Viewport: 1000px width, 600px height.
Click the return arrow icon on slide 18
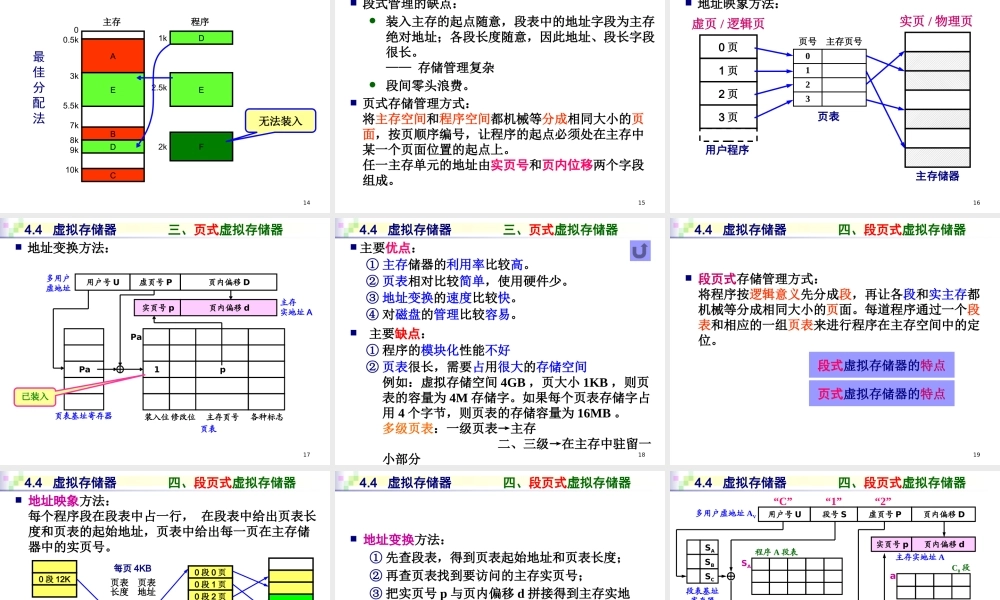pyautogui.click(x=640, y=251)
